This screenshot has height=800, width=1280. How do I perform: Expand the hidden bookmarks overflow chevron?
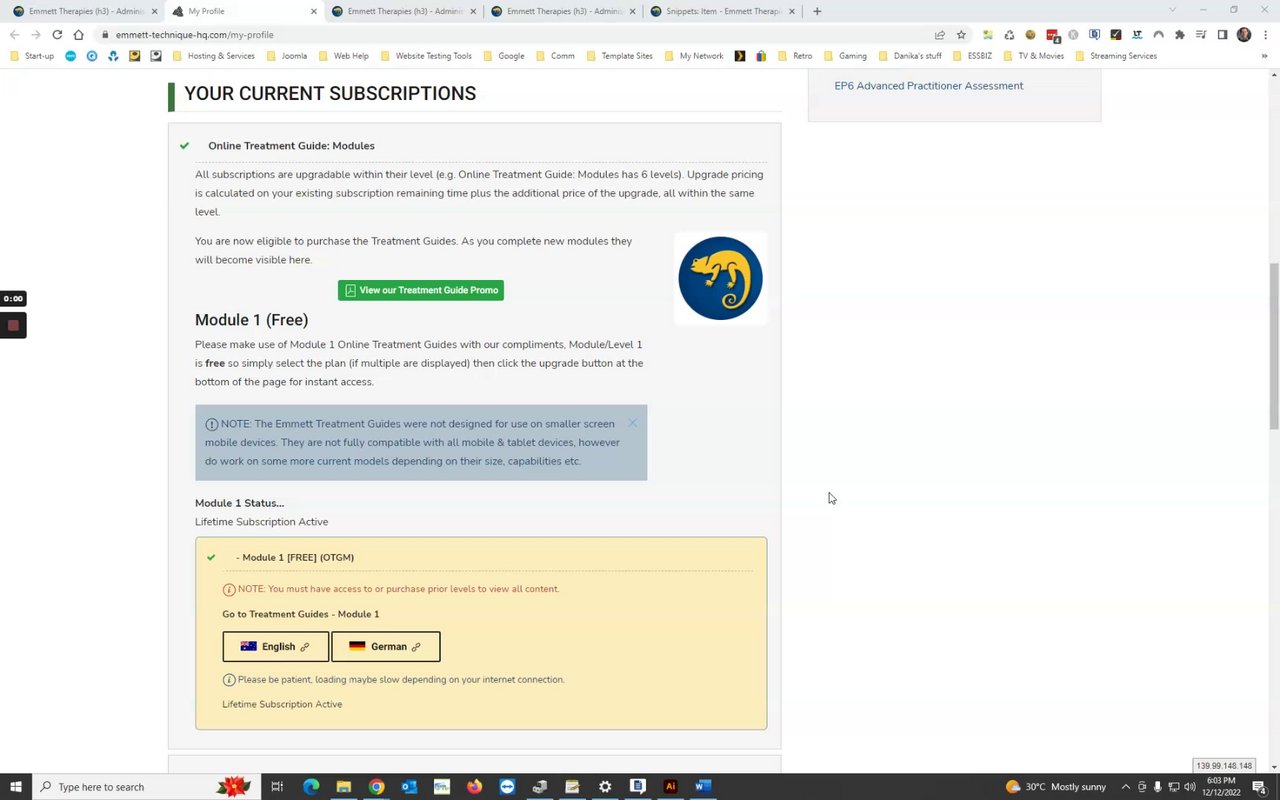pos(1265,56)
